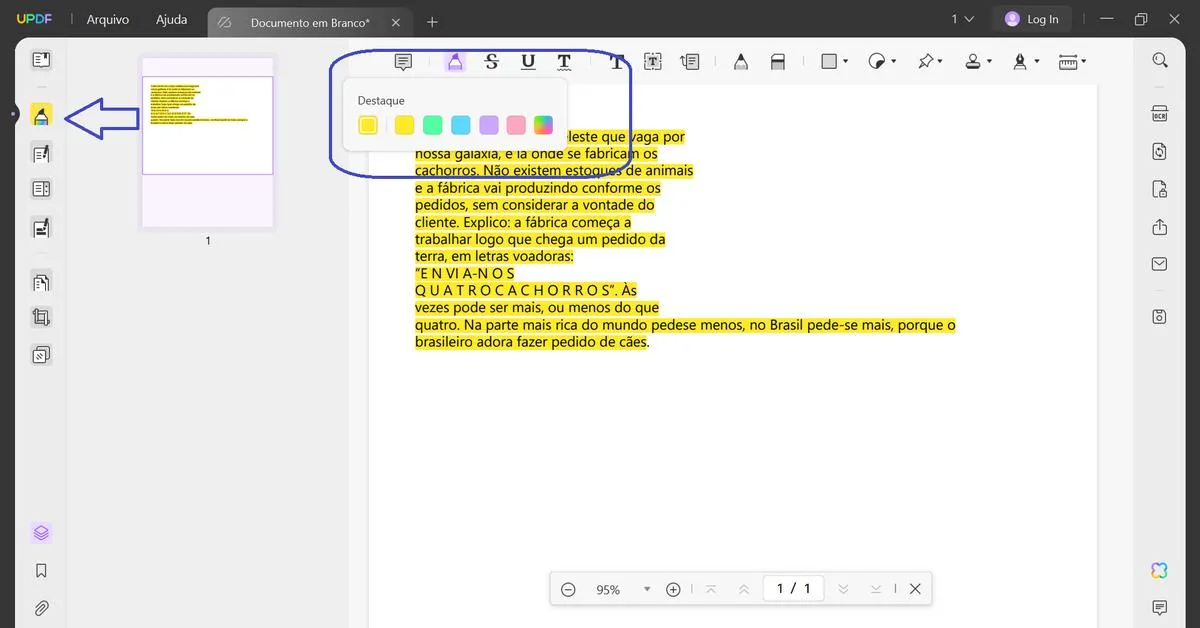The image size is (1200, 628).
Task: Zoom out with the minus button
Action: click(568, 589)
